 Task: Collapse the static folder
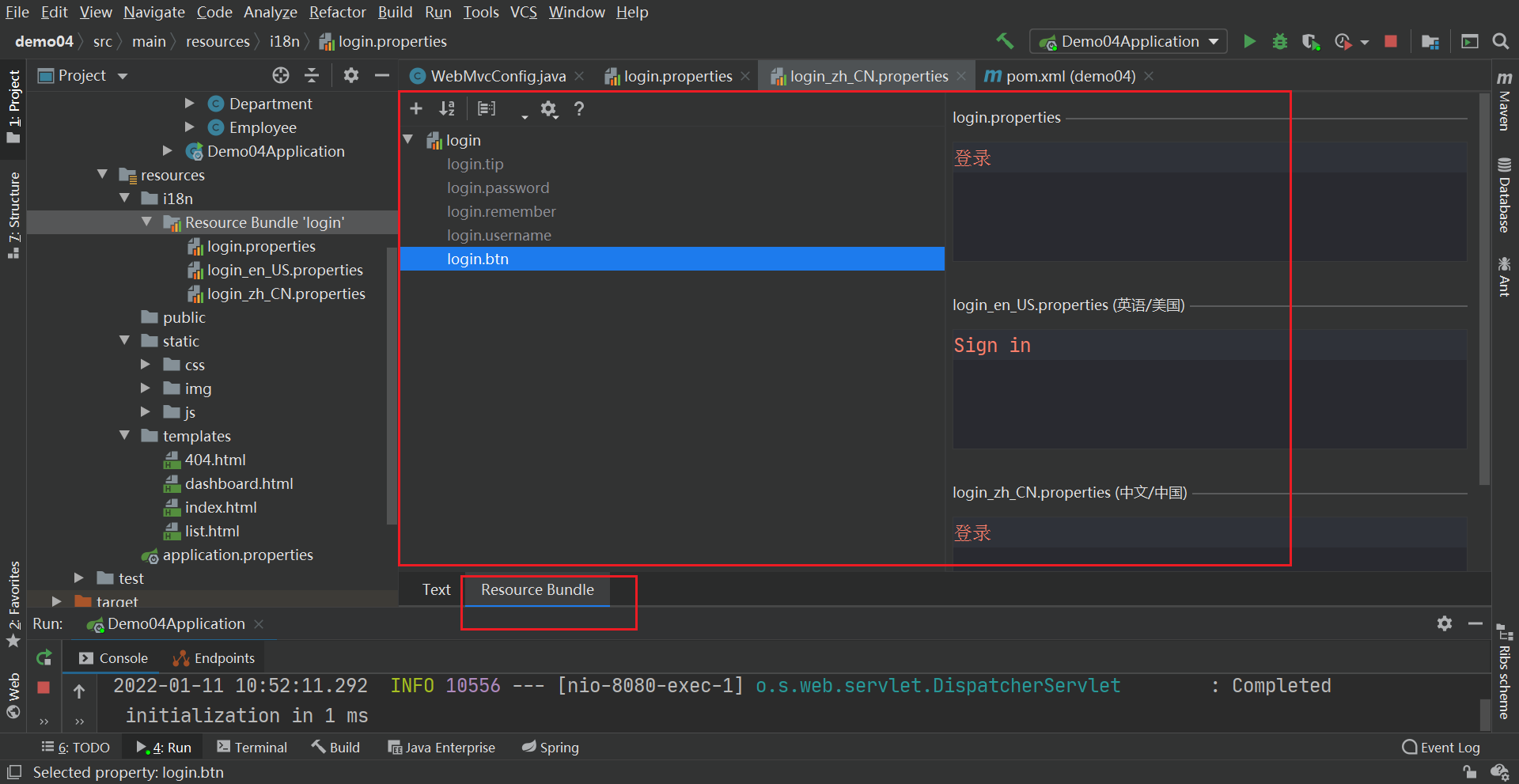[124, 340]
